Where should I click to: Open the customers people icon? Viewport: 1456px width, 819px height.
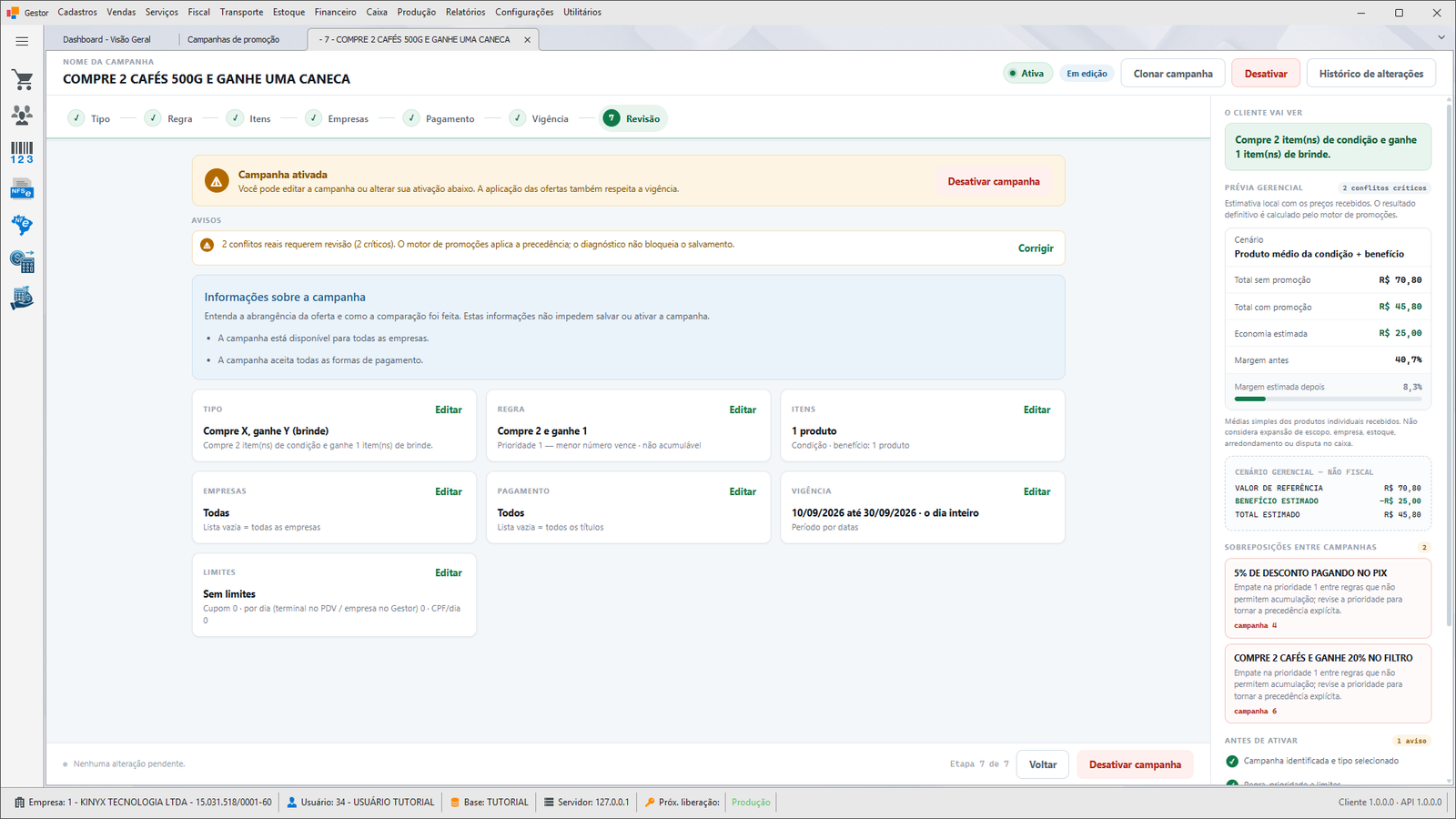click(22, 116)
